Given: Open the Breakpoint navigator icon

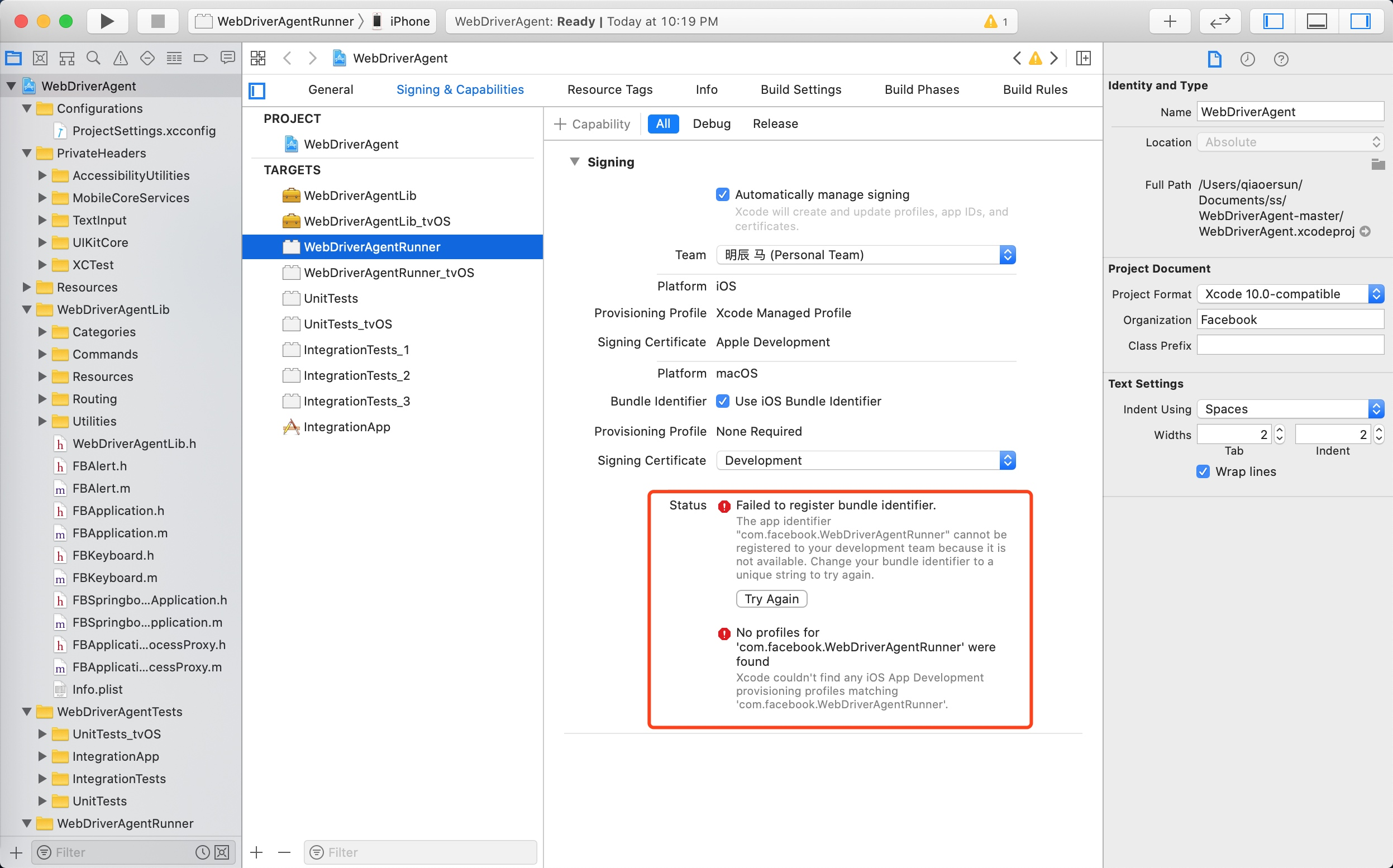Looking at the screenshot, I should (x=201, y=58).
